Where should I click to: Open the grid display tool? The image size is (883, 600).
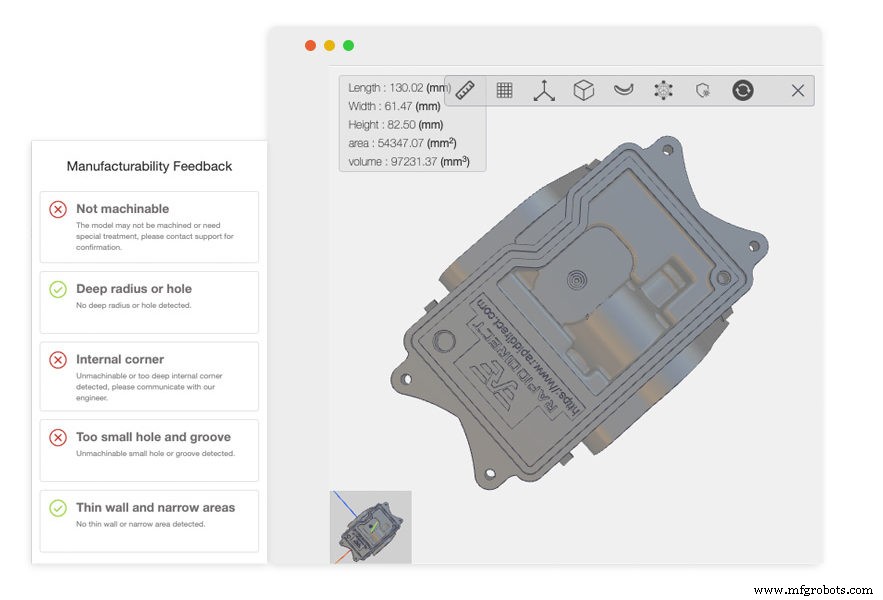click(504, 89)
